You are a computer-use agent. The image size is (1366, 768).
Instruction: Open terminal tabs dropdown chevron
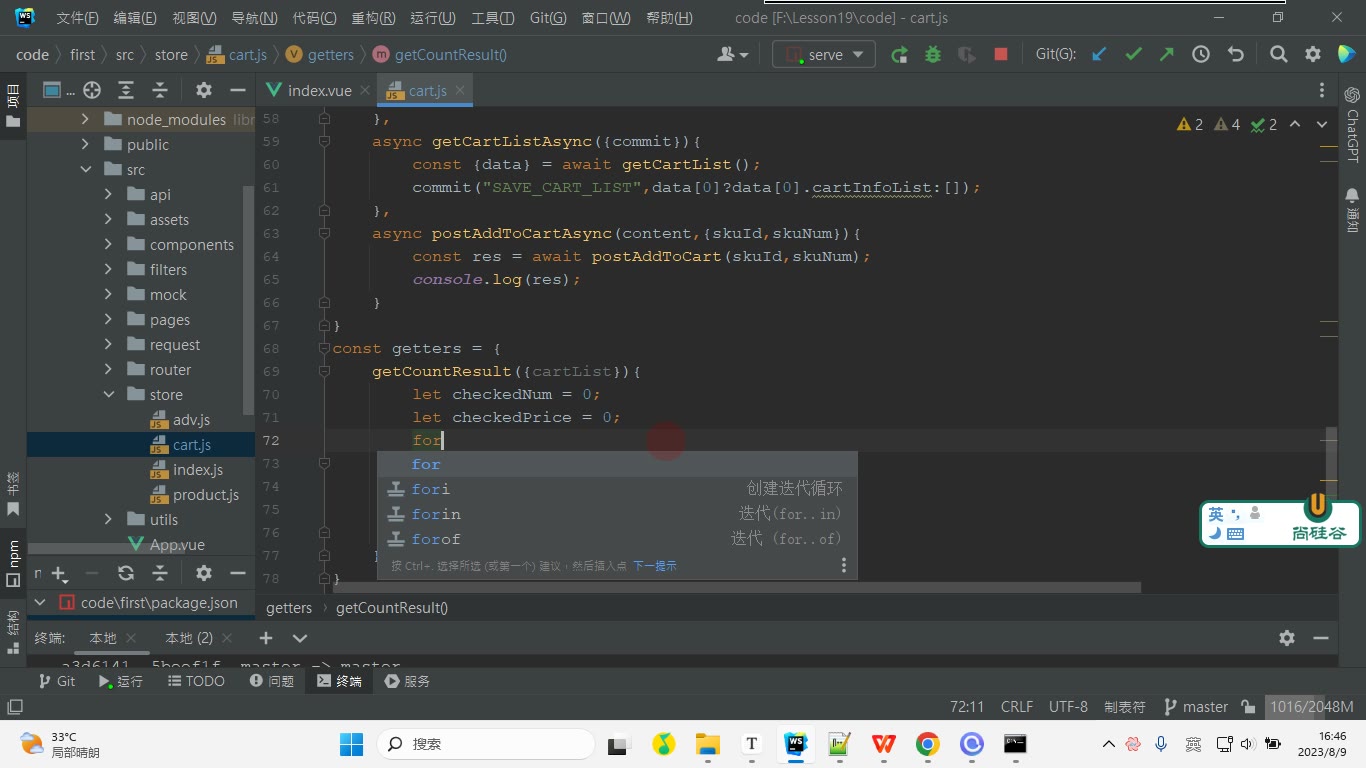pos(300,638)
